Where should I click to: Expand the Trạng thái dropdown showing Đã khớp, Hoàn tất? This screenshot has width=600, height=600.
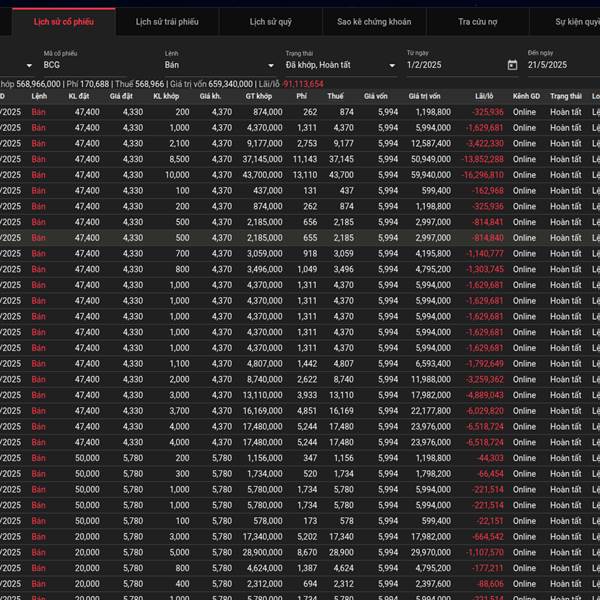coord(392,65)
